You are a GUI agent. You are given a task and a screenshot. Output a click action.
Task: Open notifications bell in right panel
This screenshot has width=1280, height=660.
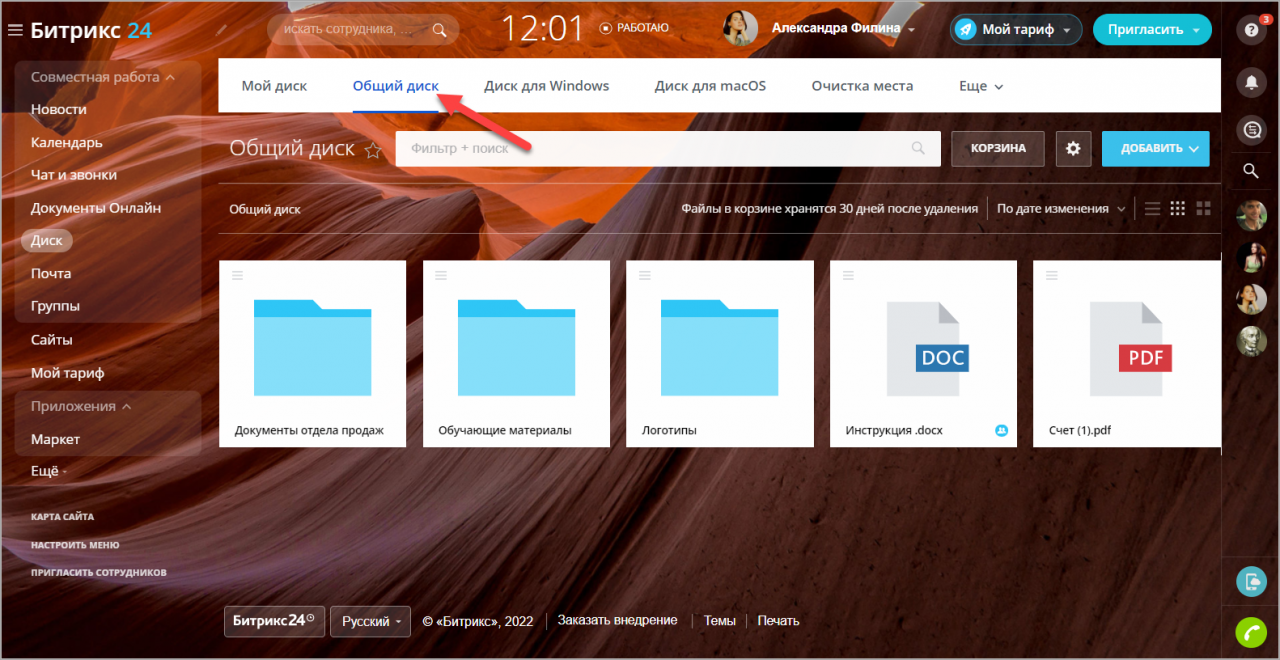pos(1250,84)
